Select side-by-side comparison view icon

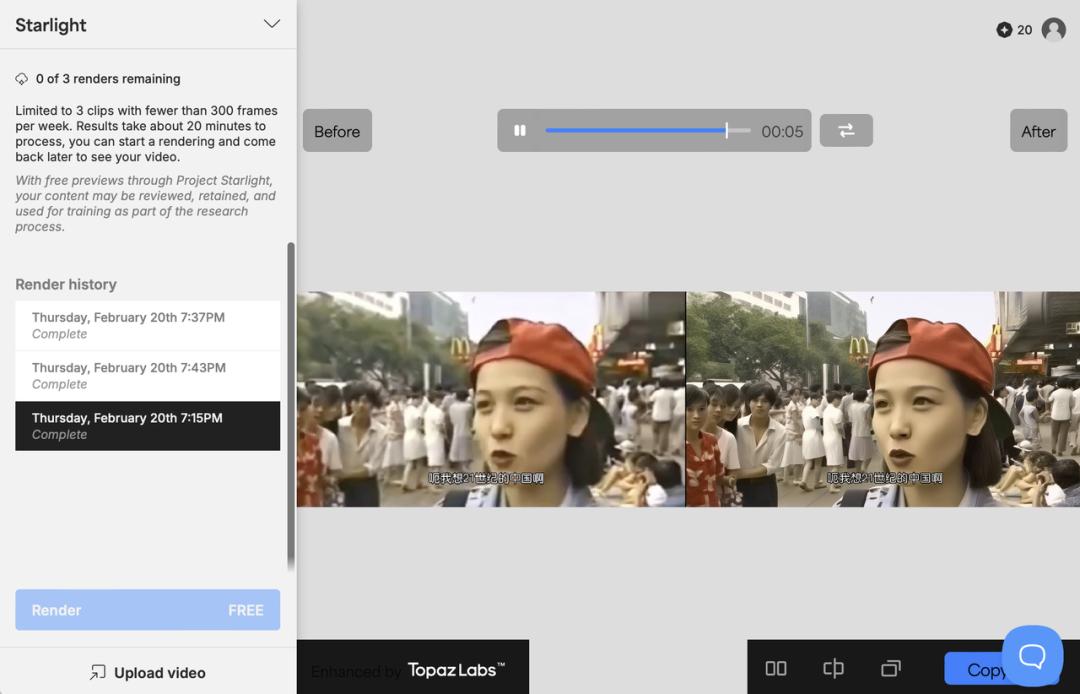tap(776, 668)
